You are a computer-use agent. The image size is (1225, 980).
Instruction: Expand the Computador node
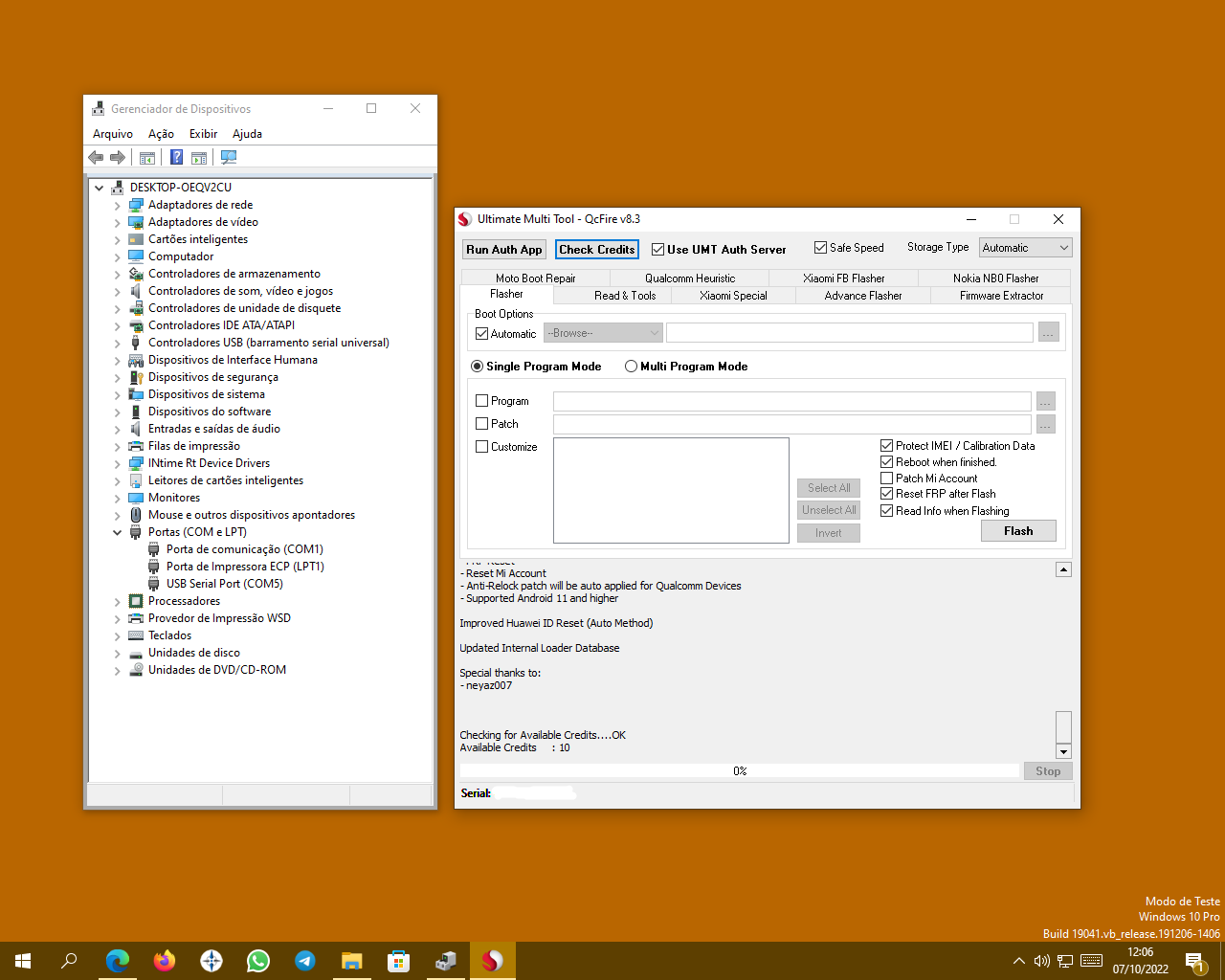click(x=118, y=256)
